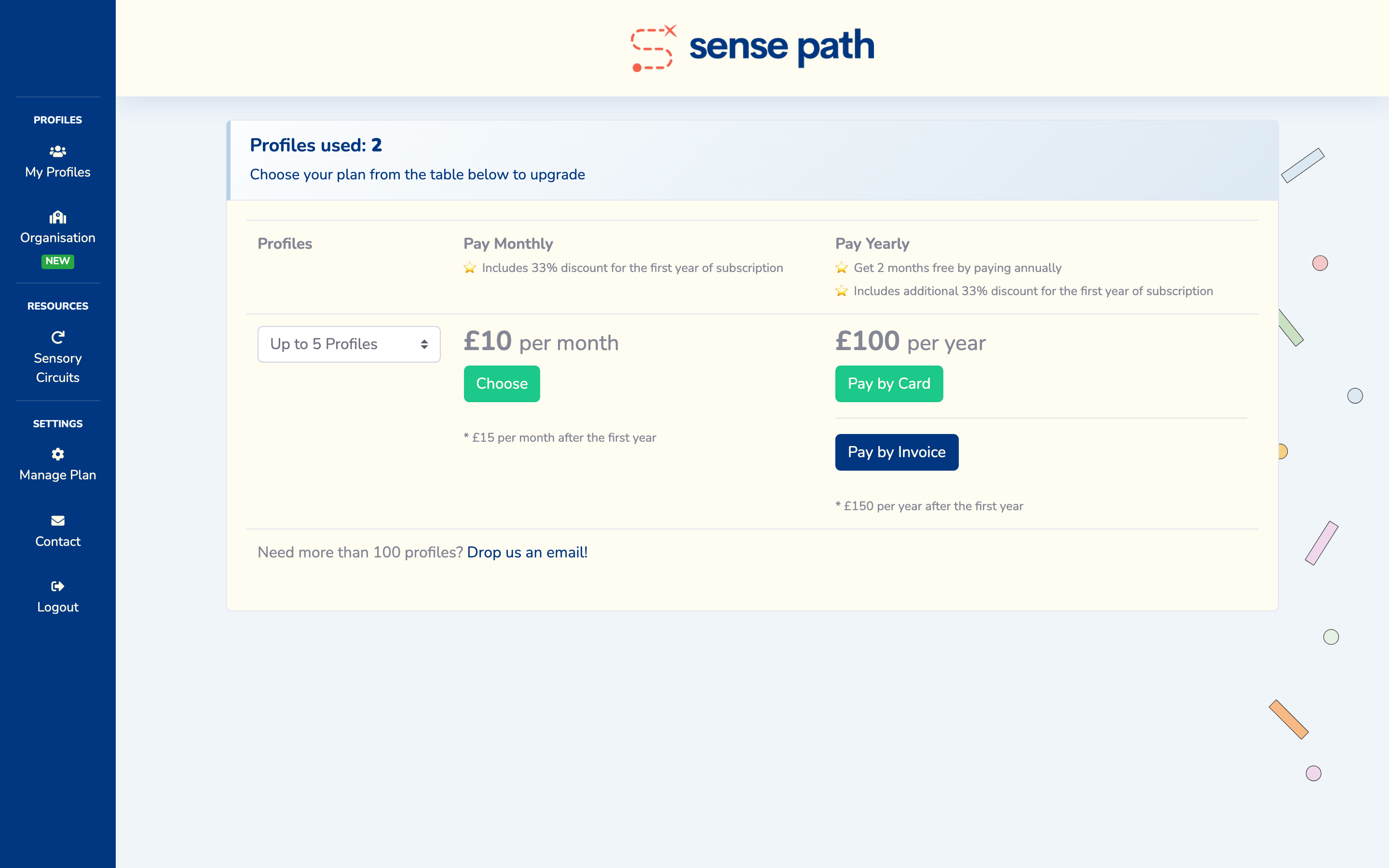Switch to the Profiles section in sidebar
The width and height of the screenshot is (1389, 868).
pyautogui.click(x=57, y=120)
